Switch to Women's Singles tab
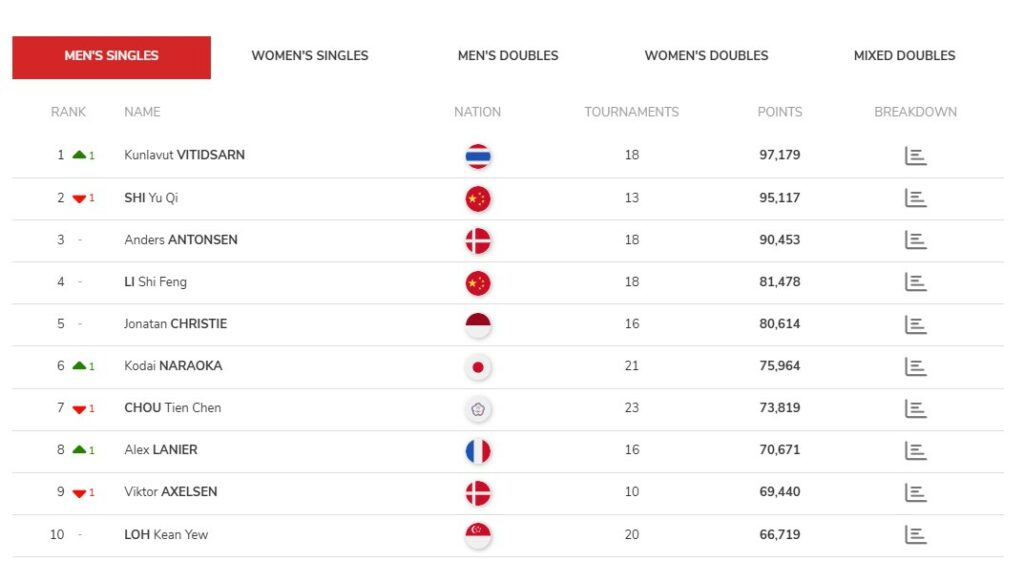 coord(310,56)
